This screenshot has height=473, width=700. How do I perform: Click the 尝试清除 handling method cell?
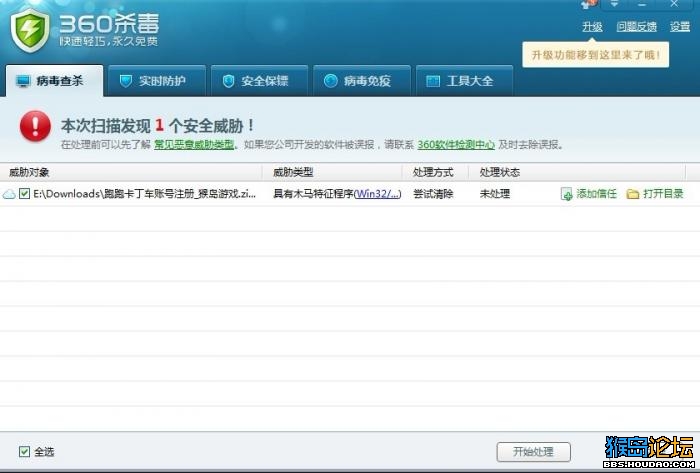coord(433,194)
